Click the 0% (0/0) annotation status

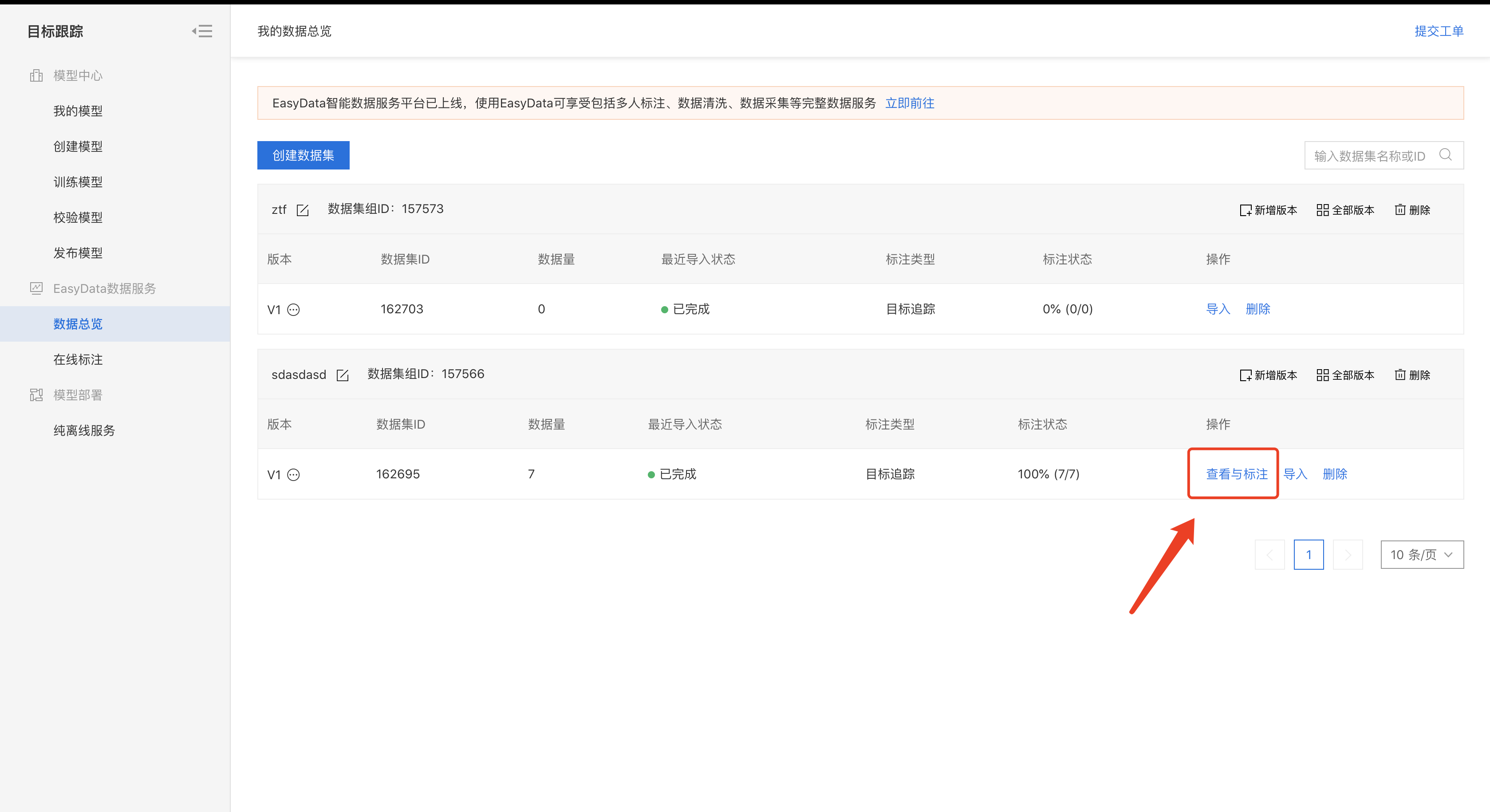(x=1068, y=309)
